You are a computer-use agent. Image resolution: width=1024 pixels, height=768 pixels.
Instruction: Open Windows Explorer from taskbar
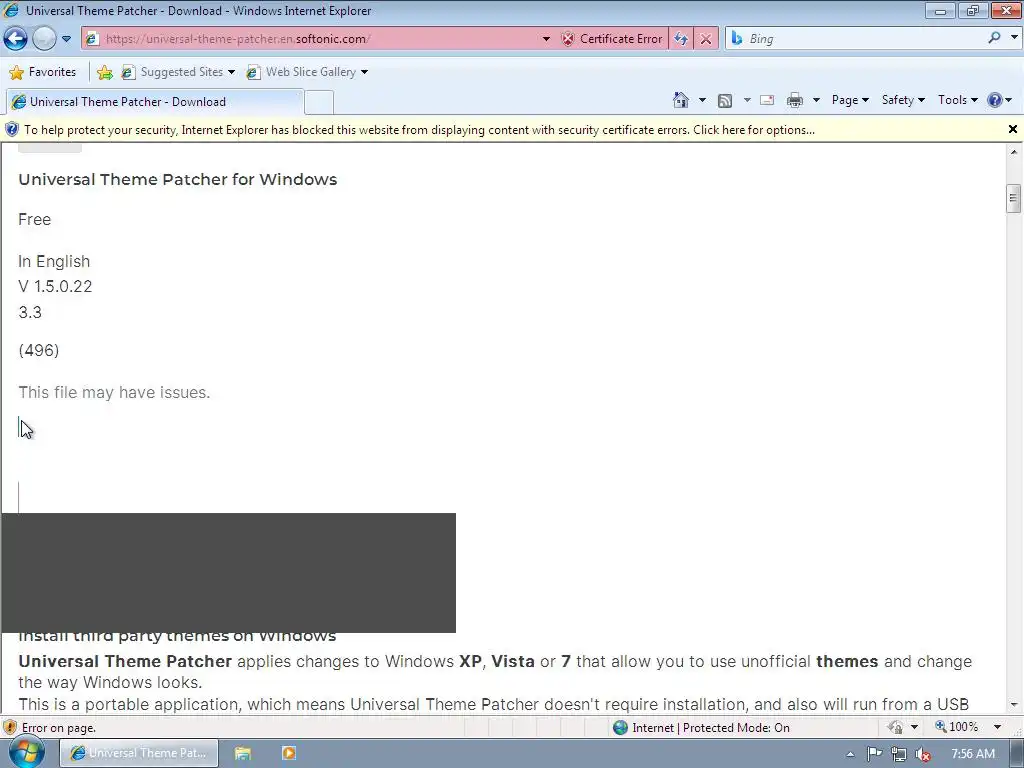pyautogui.click(x=242, y=754)
